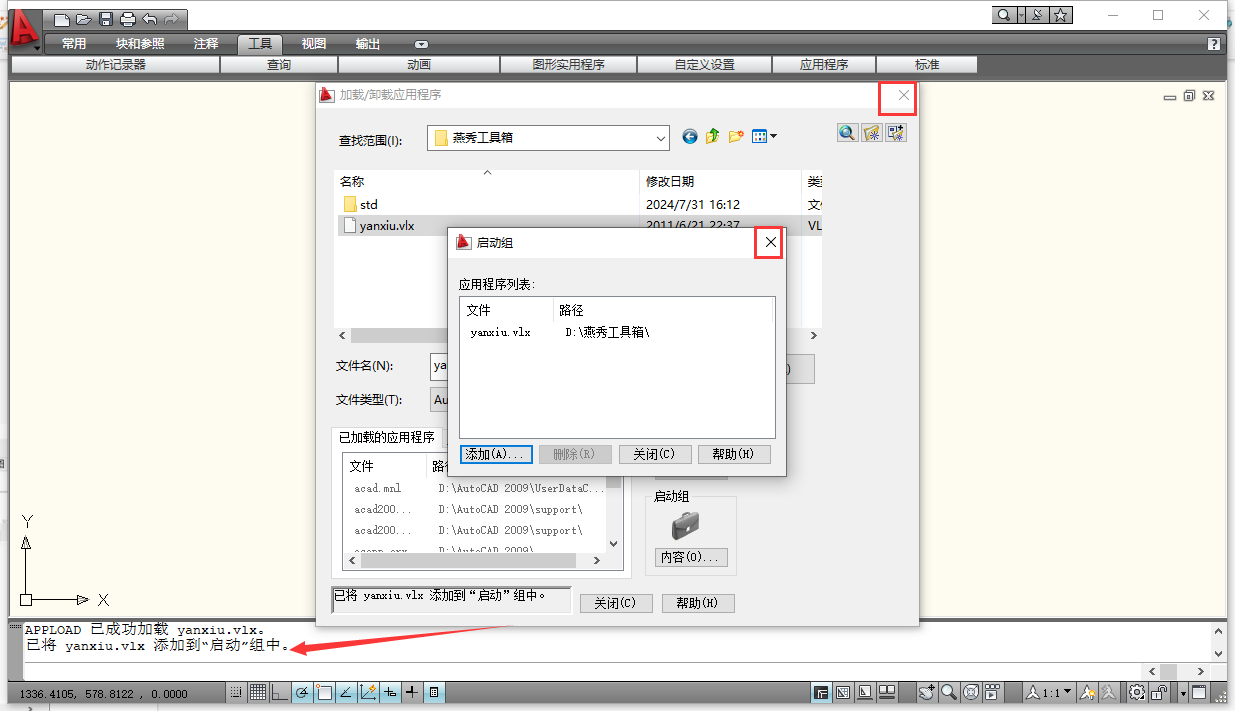Click the AutoCAD application menu logo

pyautogui.click(x=24, y=28)
